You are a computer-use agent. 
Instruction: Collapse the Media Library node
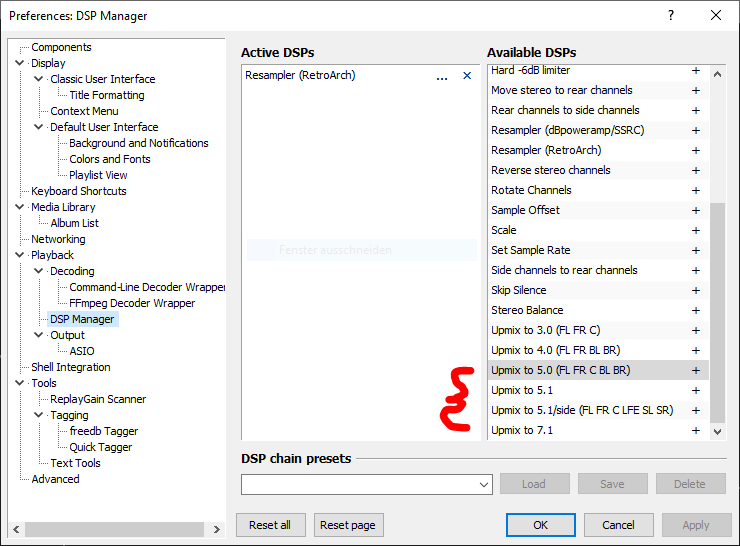tap(20, 207)
